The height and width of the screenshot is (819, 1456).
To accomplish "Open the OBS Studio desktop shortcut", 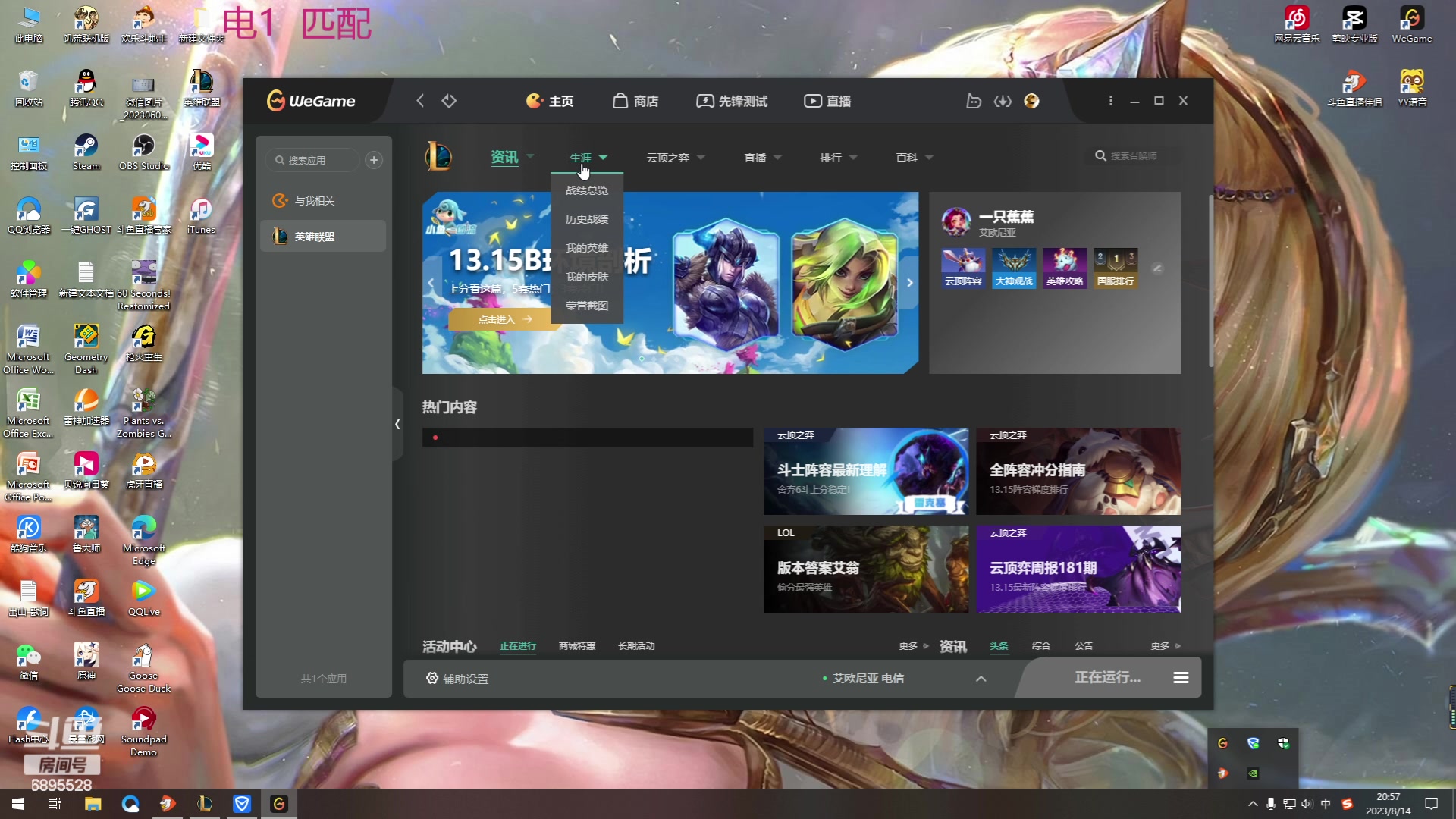I will pos(143,152).
